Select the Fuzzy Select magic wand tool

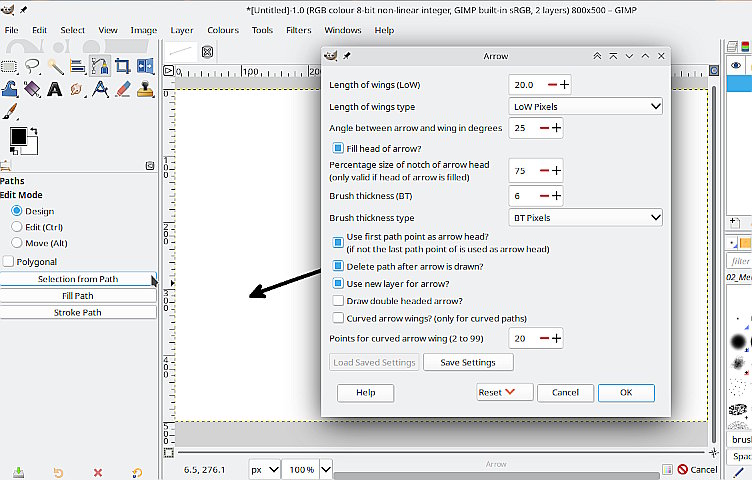55,66
